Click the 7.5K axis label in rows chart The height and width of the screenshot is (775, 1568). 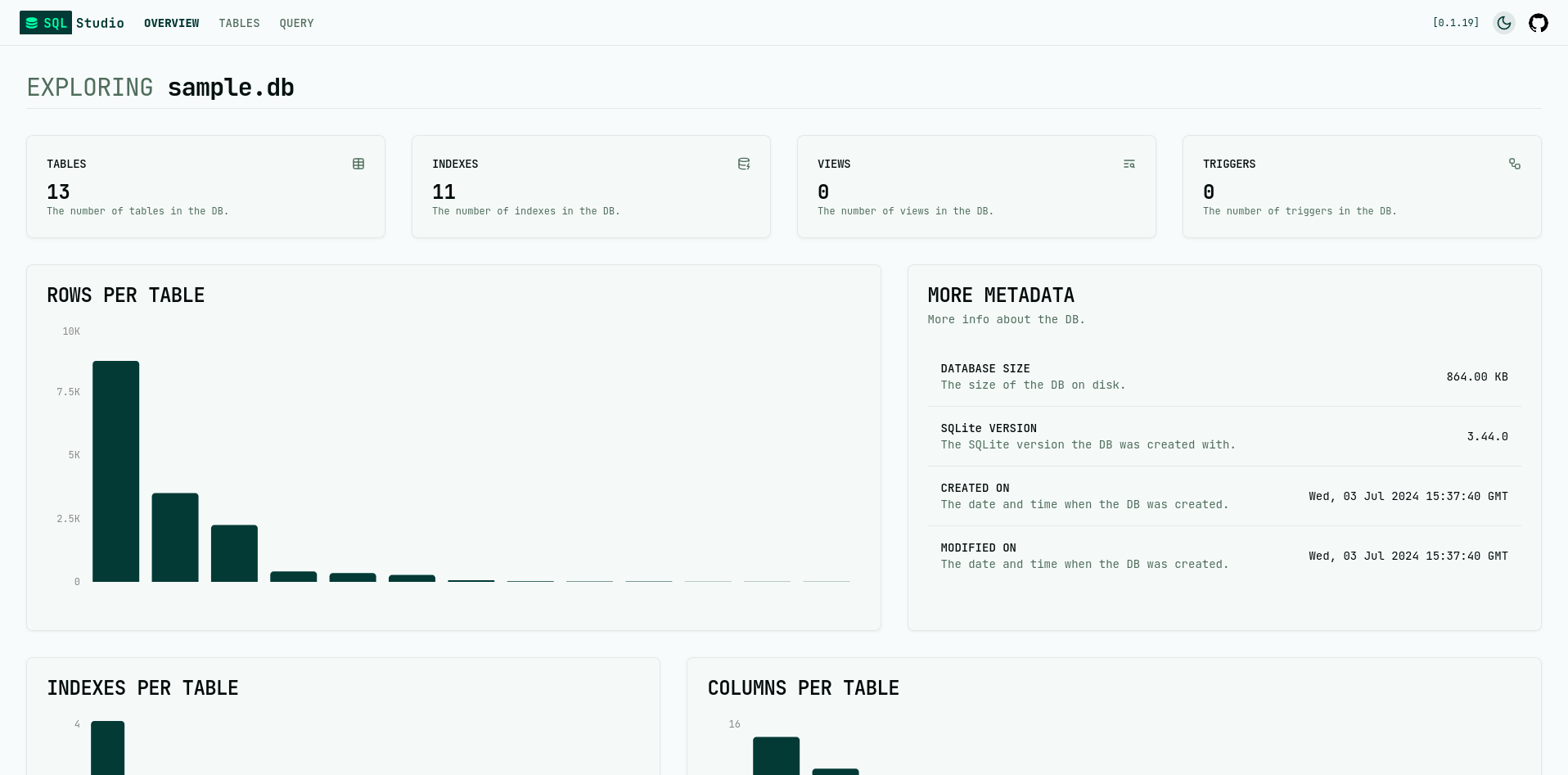click(x=69, y=392)
